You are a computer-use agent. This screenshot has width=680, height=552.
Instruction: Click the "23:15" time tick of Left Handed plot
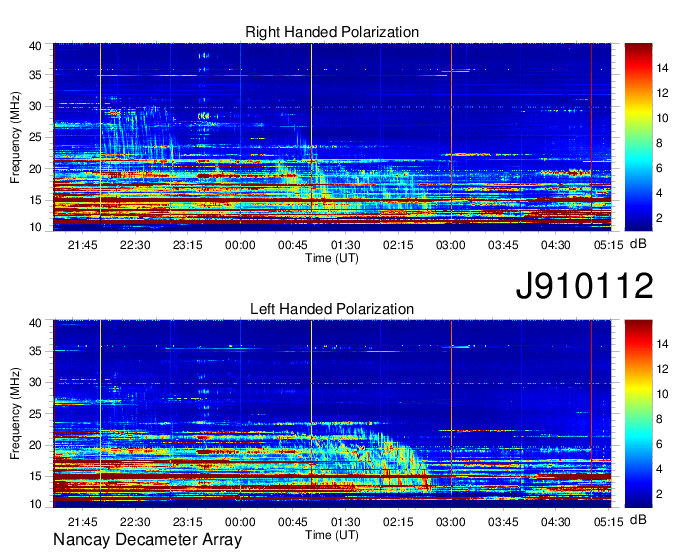(x=187, y=523)
